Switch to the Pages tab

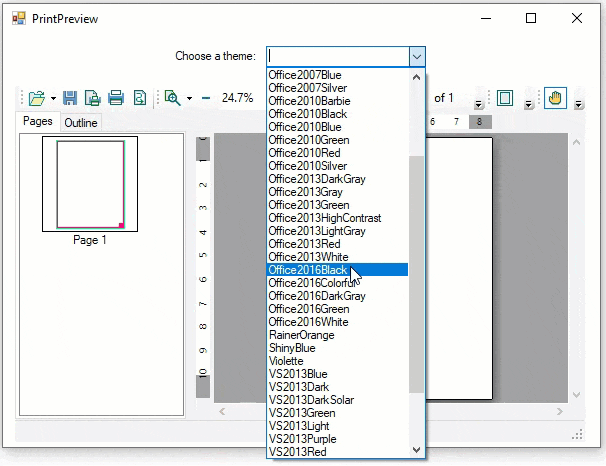pos(38,122)
